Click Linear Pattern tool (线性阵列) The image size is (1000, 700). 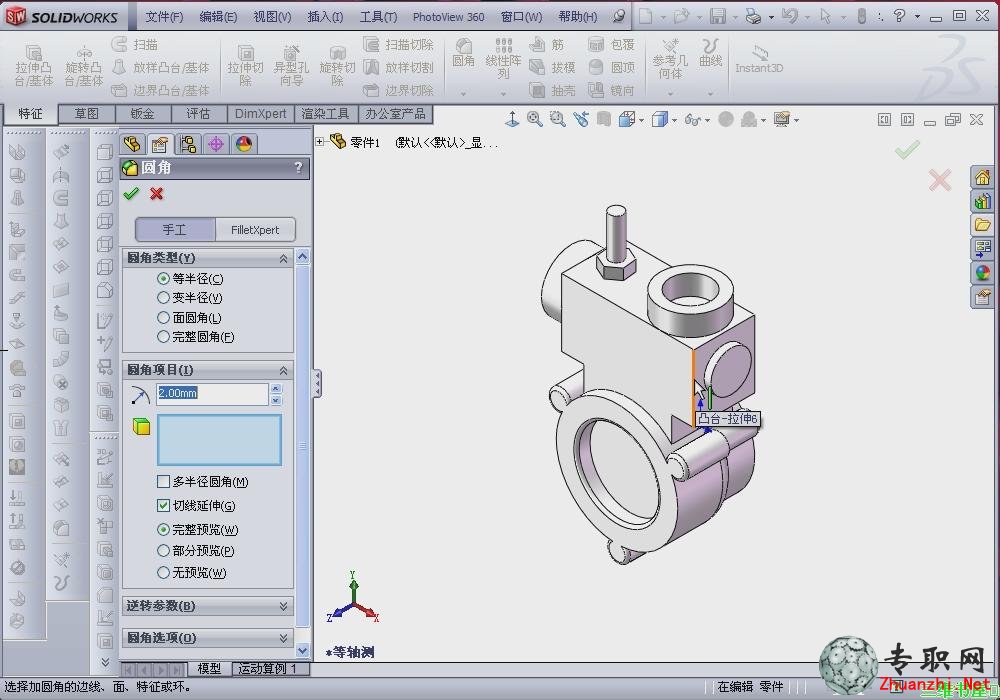503,59
